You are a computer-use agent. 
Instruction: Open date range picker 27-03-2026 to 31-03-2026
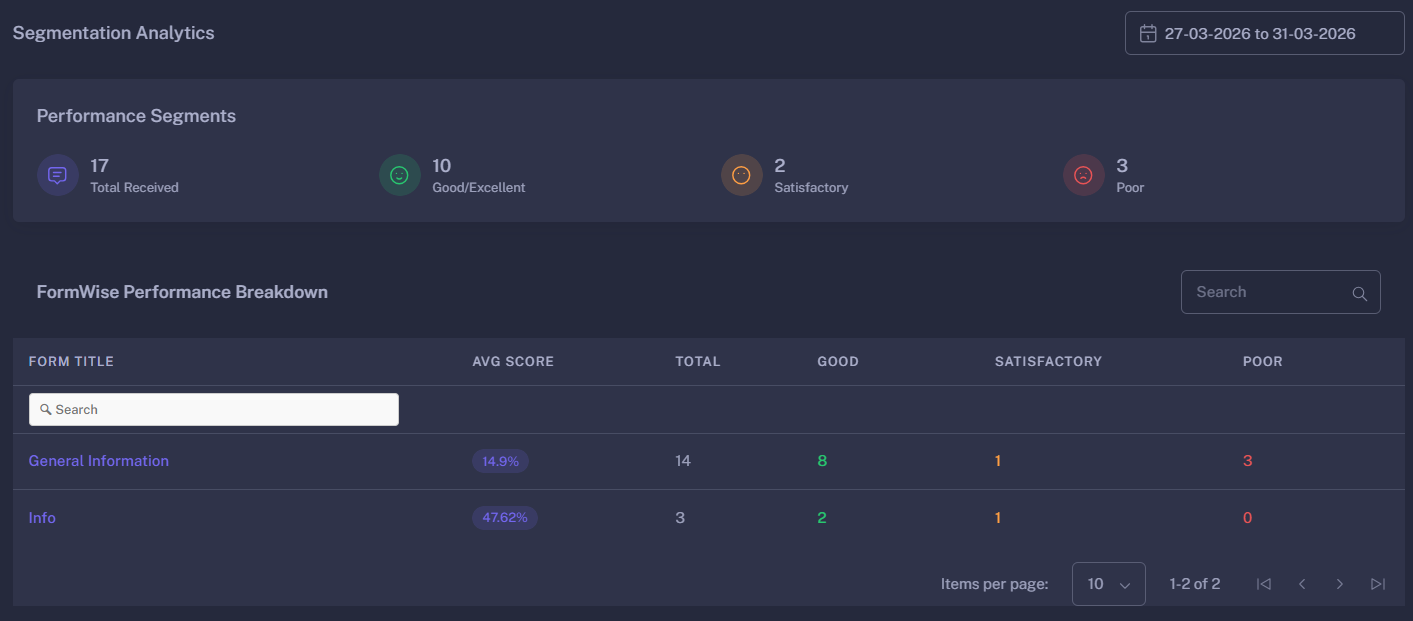click(1265, 33)
